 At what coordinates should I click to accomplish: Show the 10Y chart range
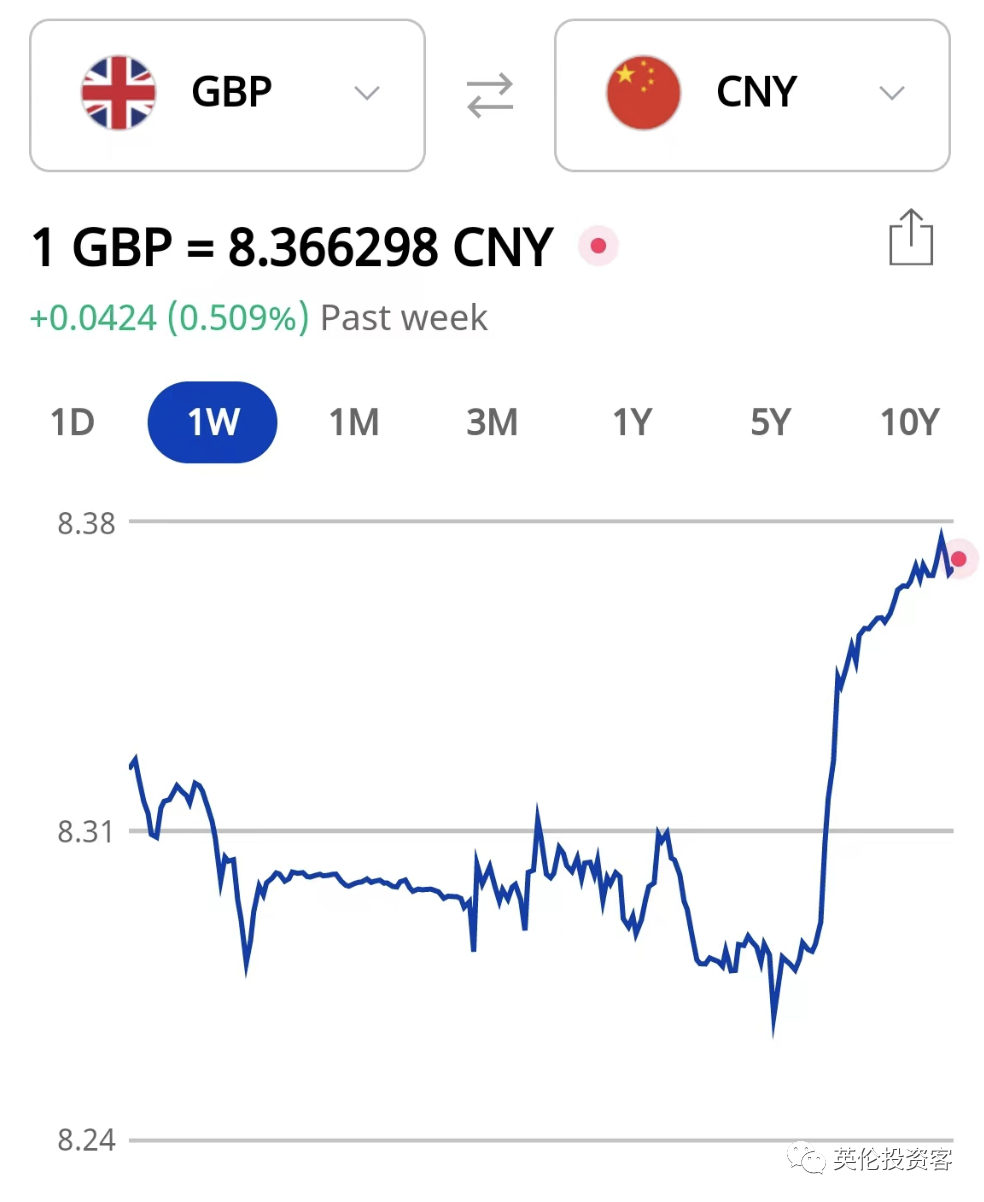point(910,423)
